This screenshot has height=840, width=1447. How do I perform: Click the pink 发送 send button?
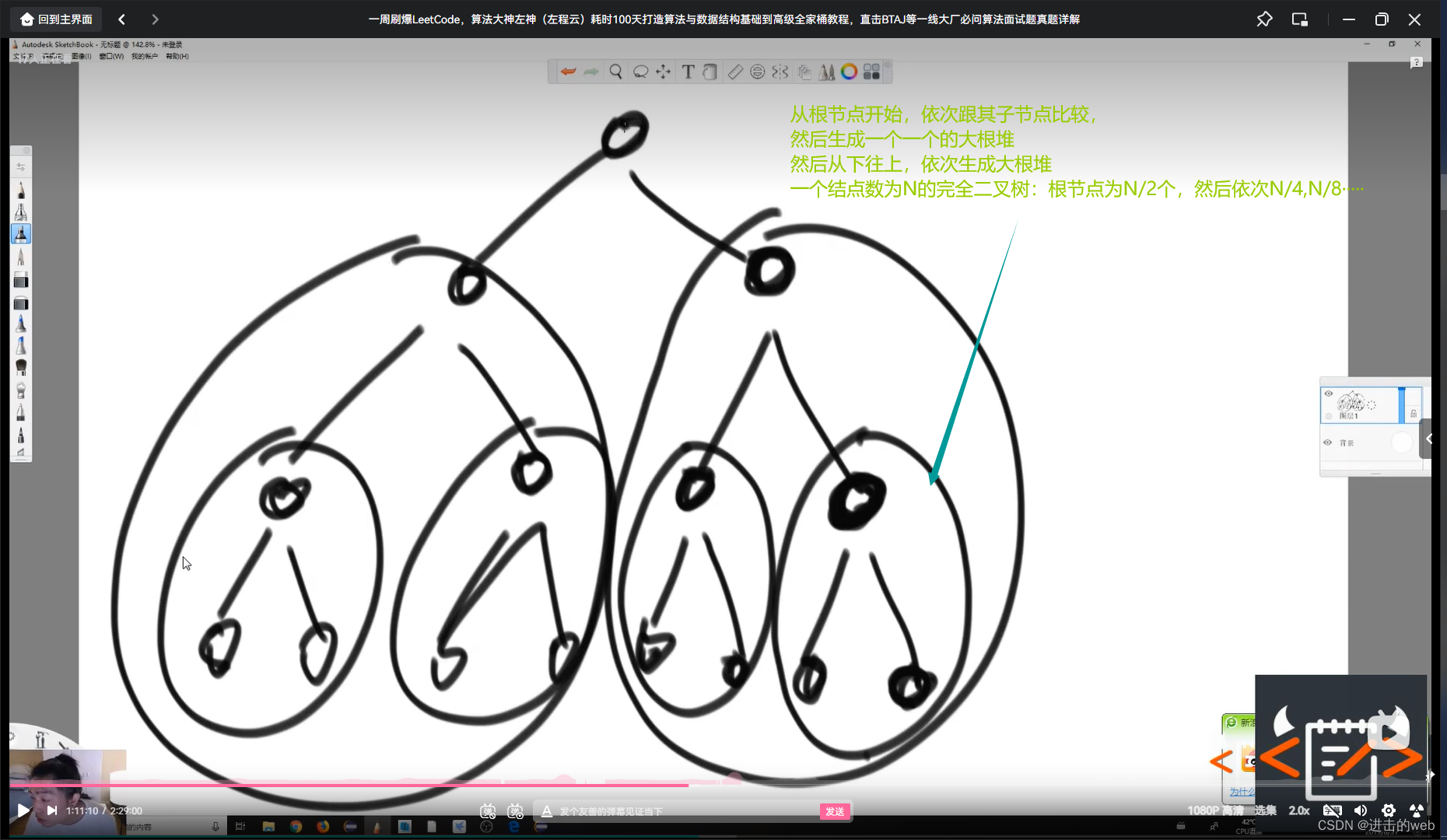point(835,811)
